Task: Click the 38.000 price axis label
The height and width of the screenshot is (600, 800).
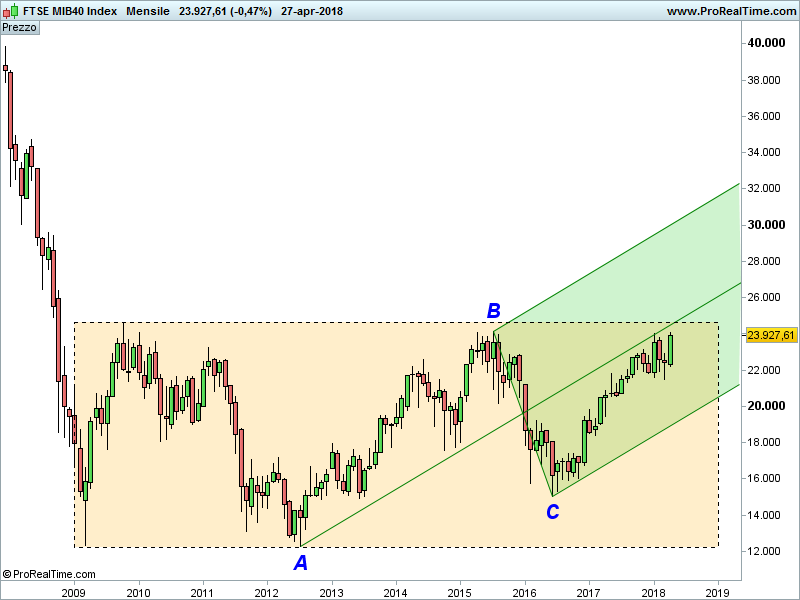Action: [x=764, y=80]
